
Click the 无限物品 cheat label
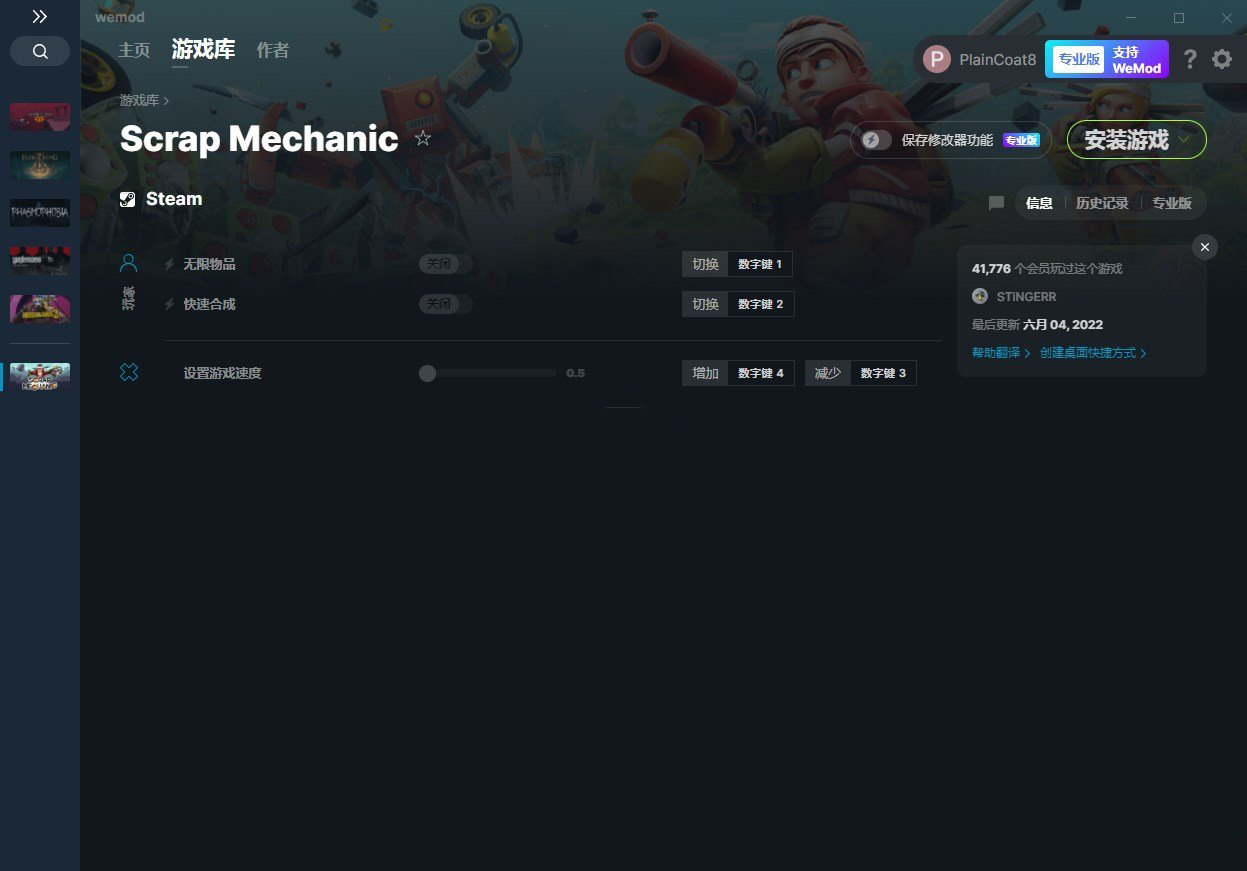209,264
